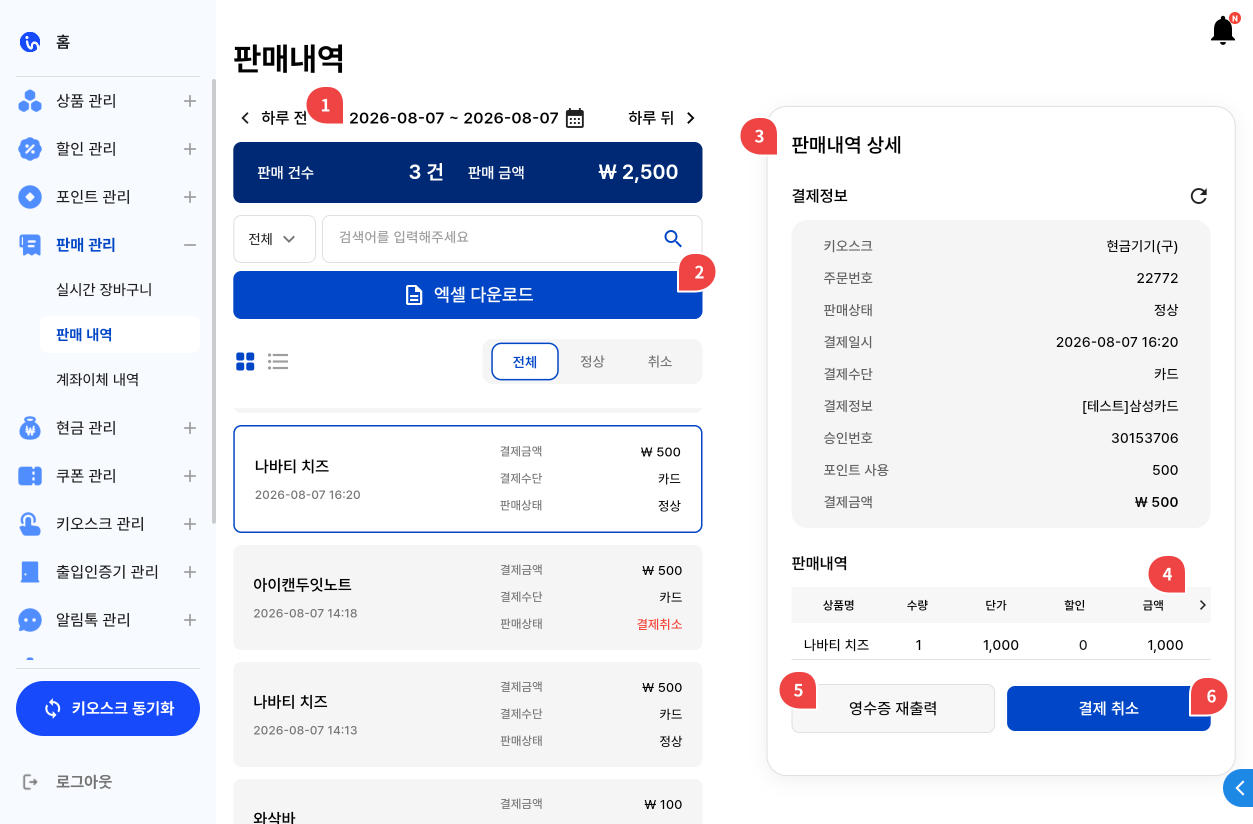This screenshot has width=1253, height=824.
Task: Collapse 판매 관리 minus sign
Action: point(190,245)
